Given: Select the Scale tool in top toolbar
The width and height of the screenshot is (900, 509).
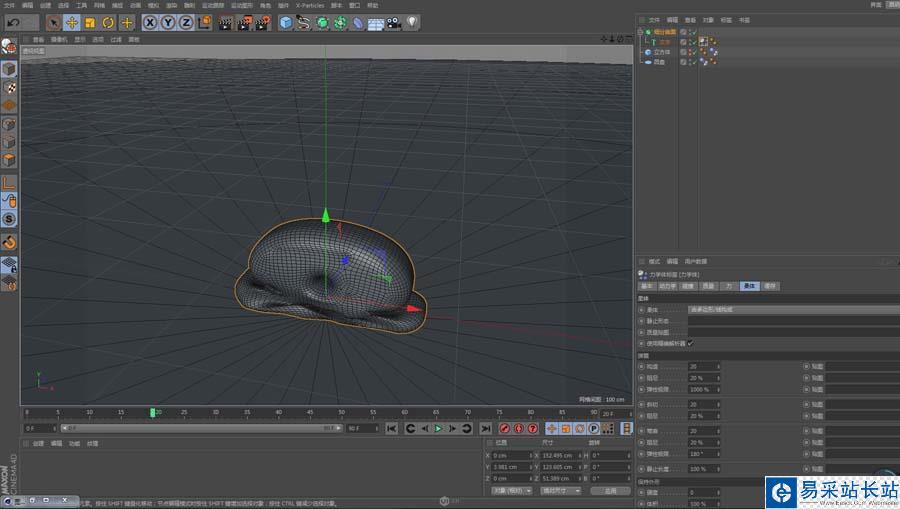Looking at the screenshot, I should 90,22.
